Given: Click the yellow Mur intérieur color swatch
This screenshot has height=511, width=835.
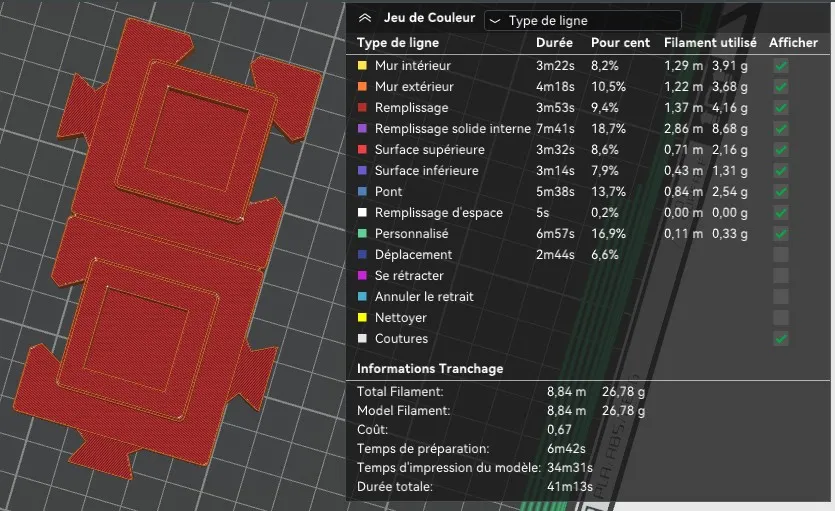Looking at the screenshot, I should (362, 65).
